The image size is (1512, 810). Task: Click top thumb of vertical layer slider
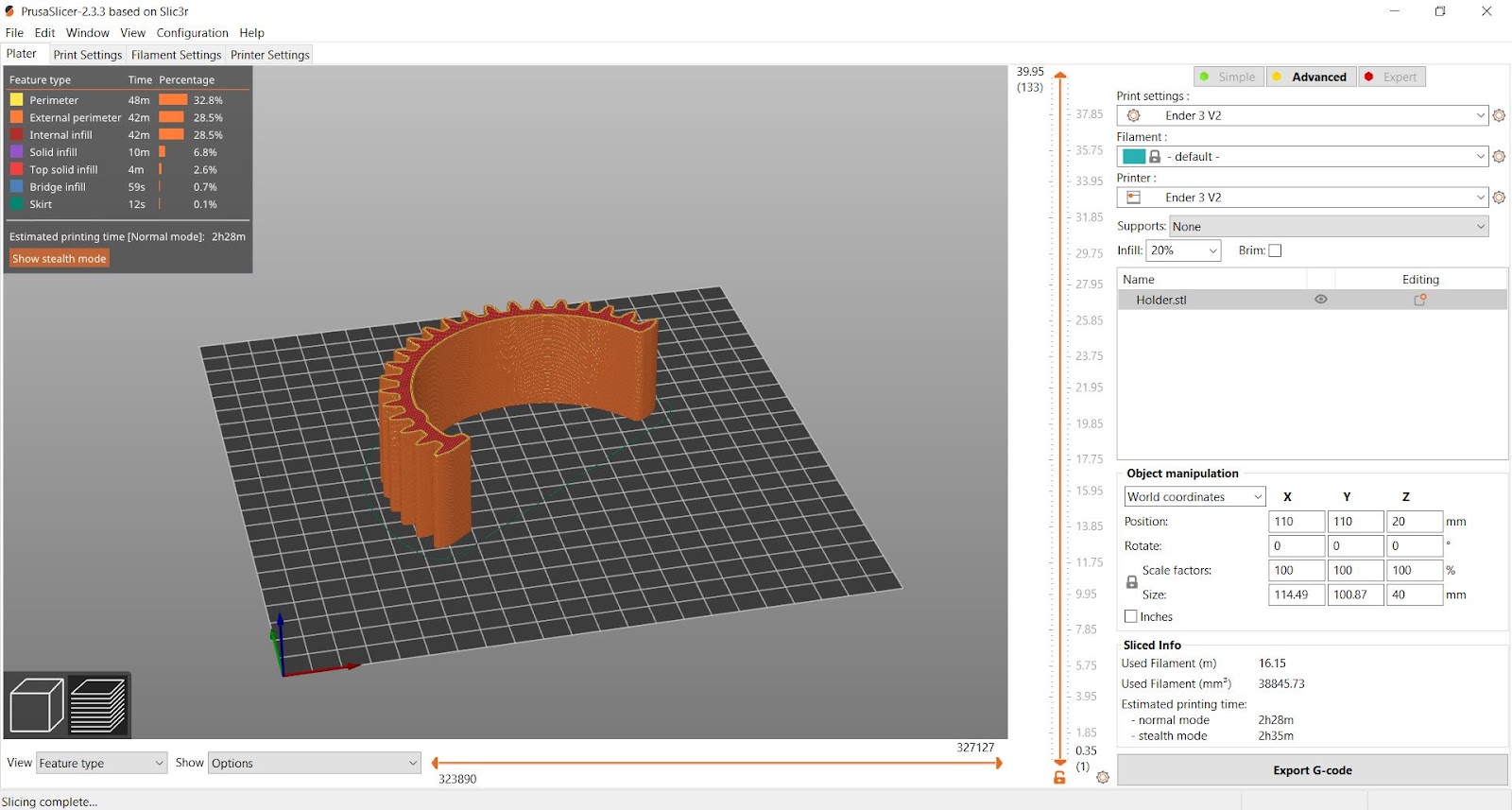[1060, 75]
